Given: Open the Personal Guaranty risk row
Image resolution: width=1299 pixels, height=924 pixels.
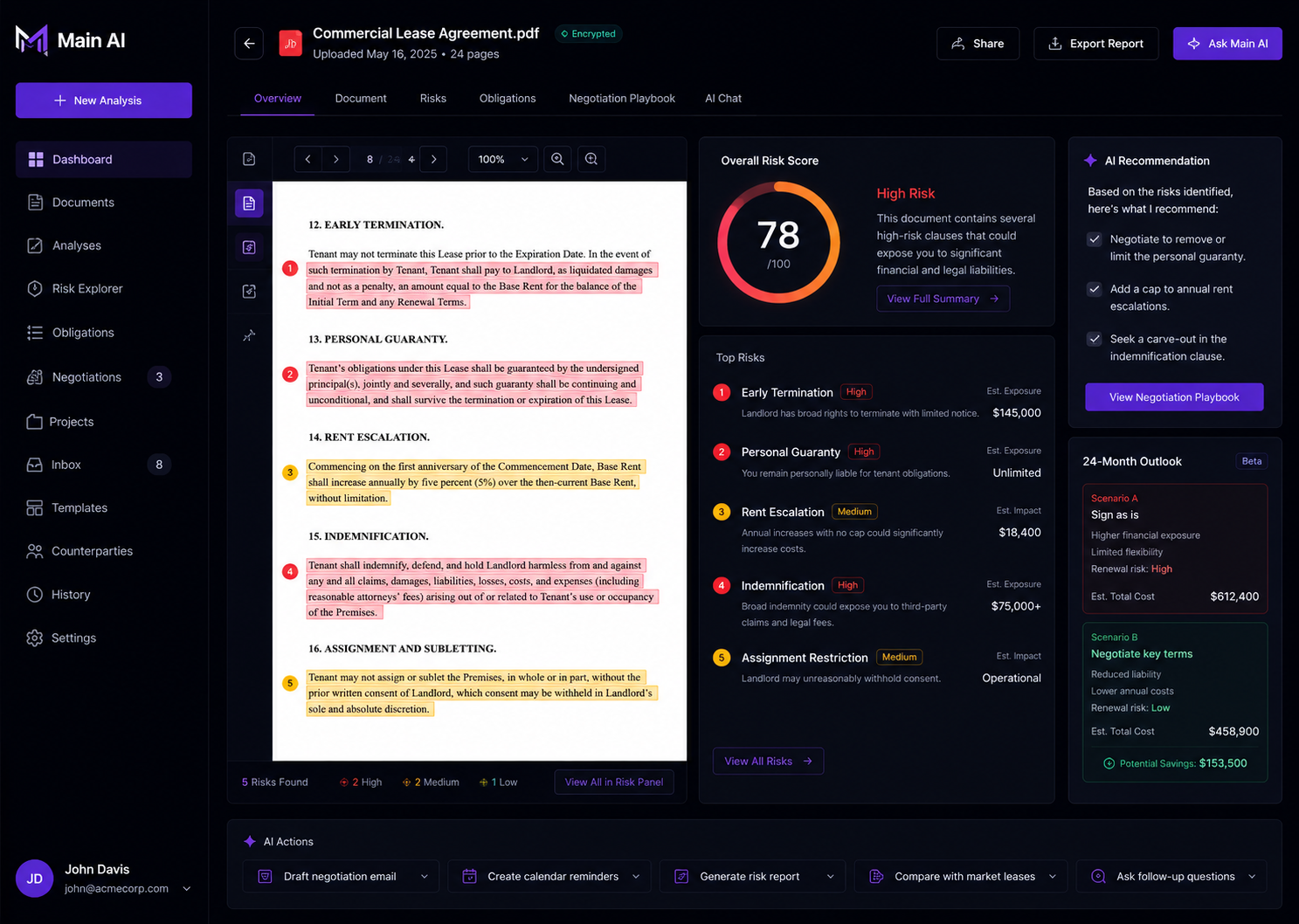Looking at the screenshot, I should click(x=877, y=462).
